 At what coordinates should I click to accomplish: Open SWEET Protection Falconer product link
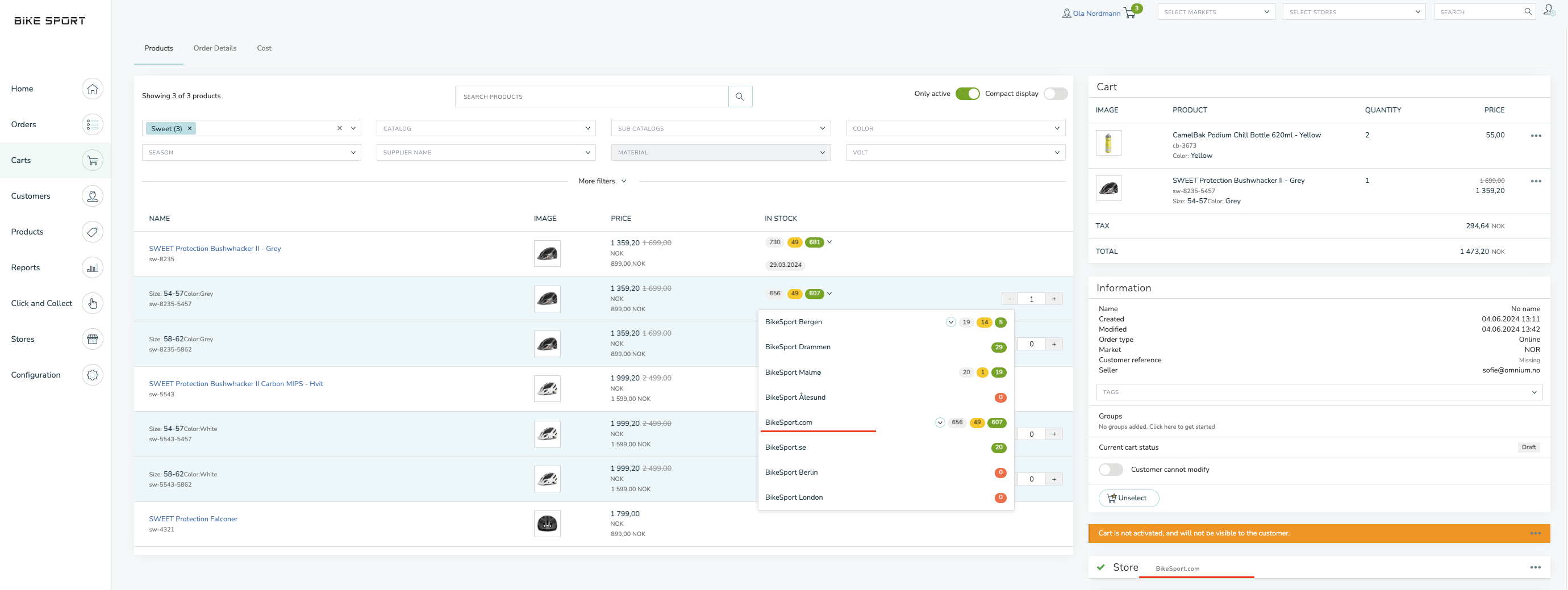pyautogui.click(x=193, y=519)
